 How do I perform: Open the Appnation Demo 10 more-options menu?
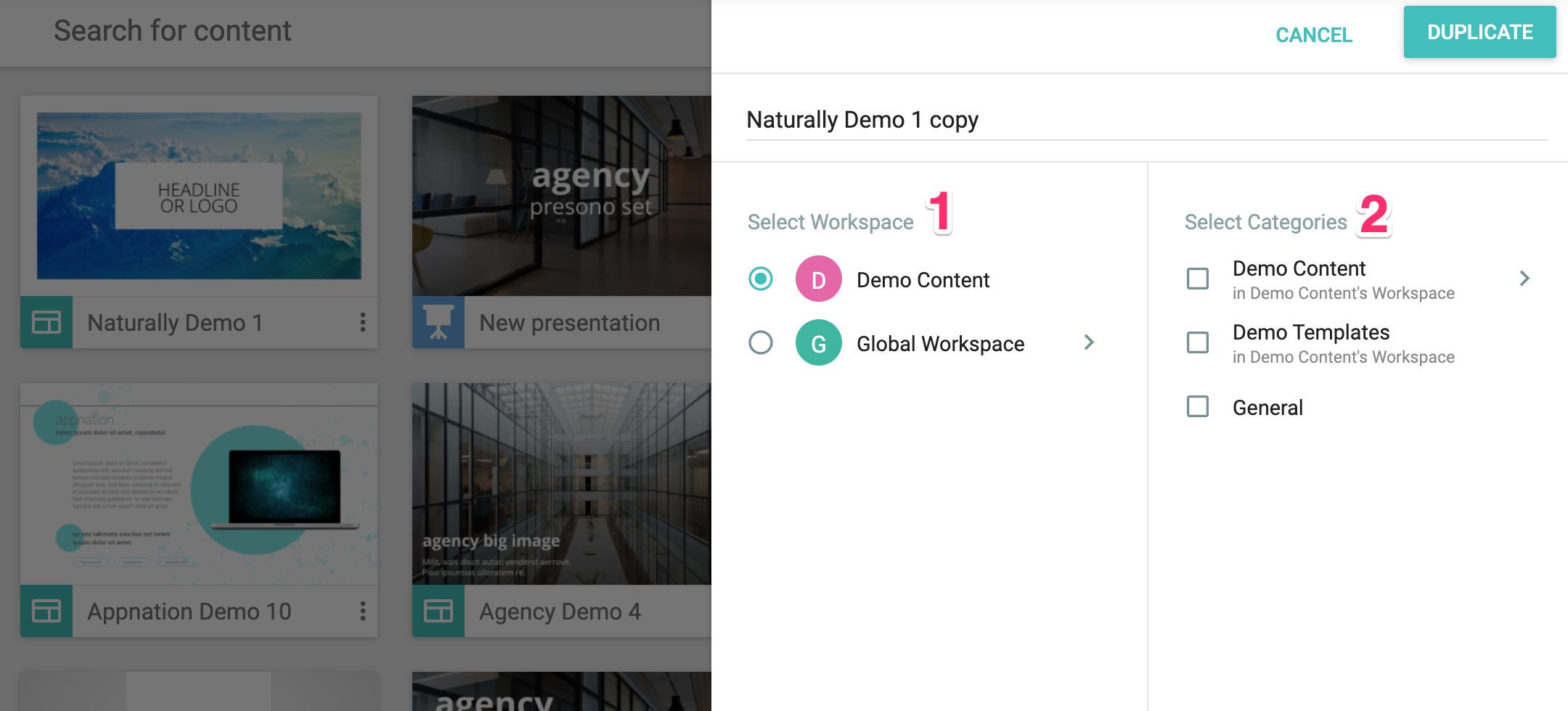click(362, 611)
